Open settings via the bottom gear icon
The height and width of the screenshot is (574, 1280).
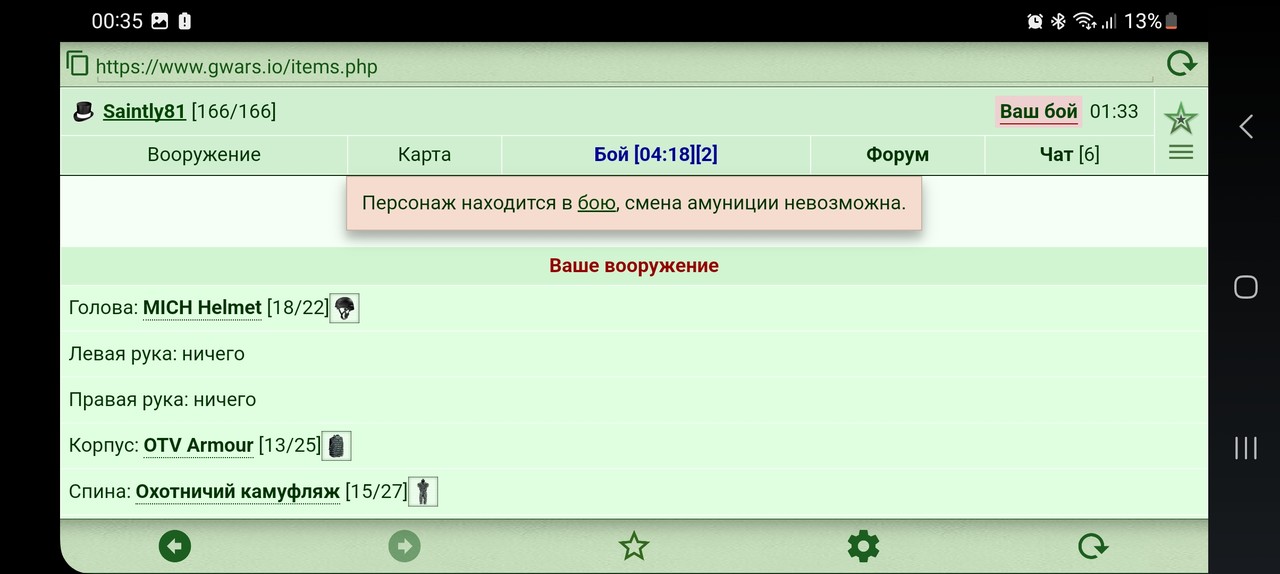coord(863,546)
